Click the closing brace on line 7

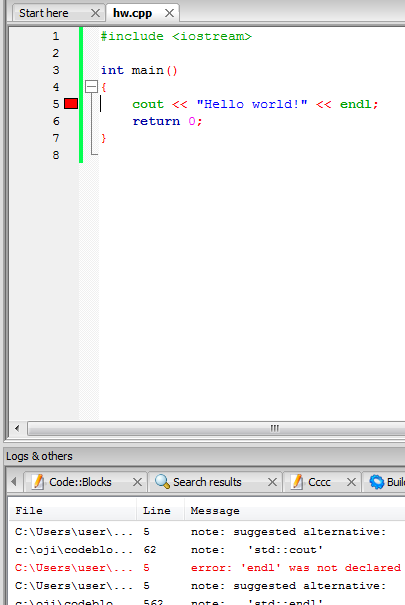tap(103, 138)
